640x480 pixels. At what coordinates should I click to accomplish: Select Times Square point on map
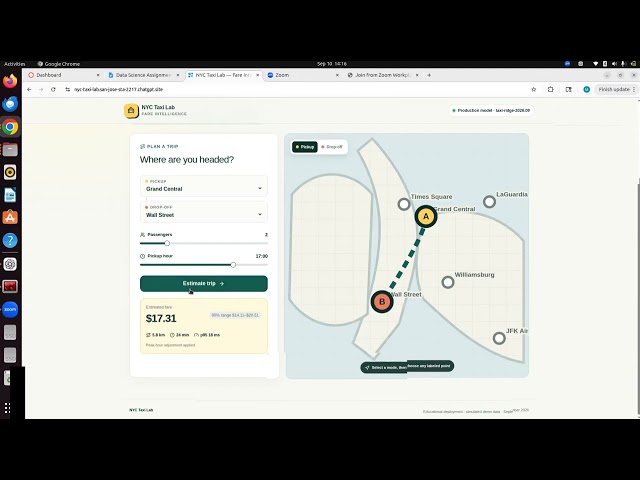(x=404, y=204)
